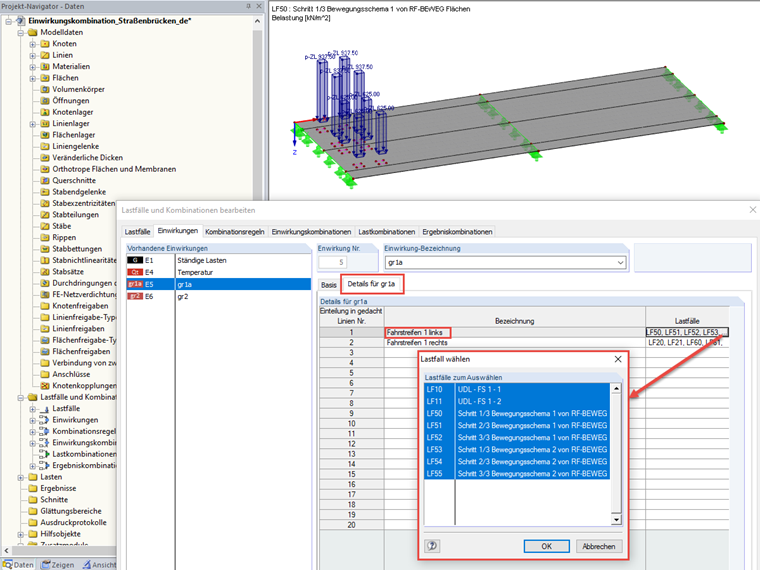Screen dimensions: 760x570
Task: Open the Lastkombinationen tab
Action: (x=387, y=232)
